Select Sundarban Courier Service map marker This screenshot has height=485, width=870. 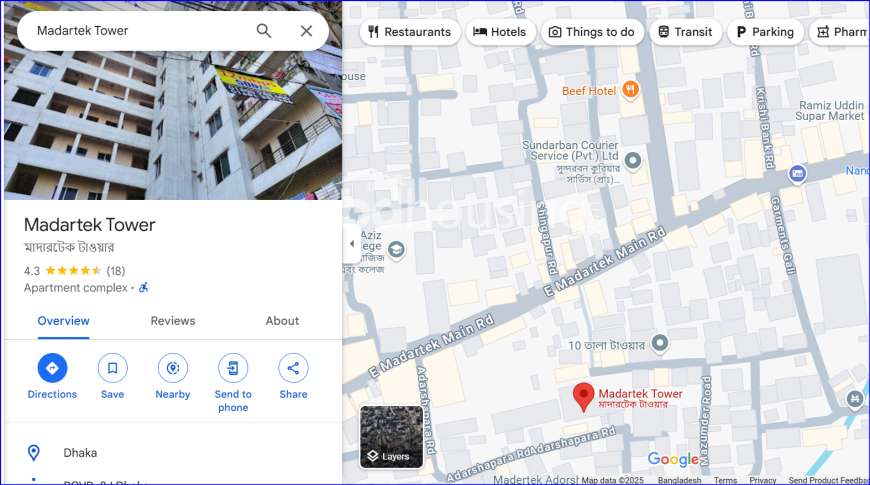(633, 161)
